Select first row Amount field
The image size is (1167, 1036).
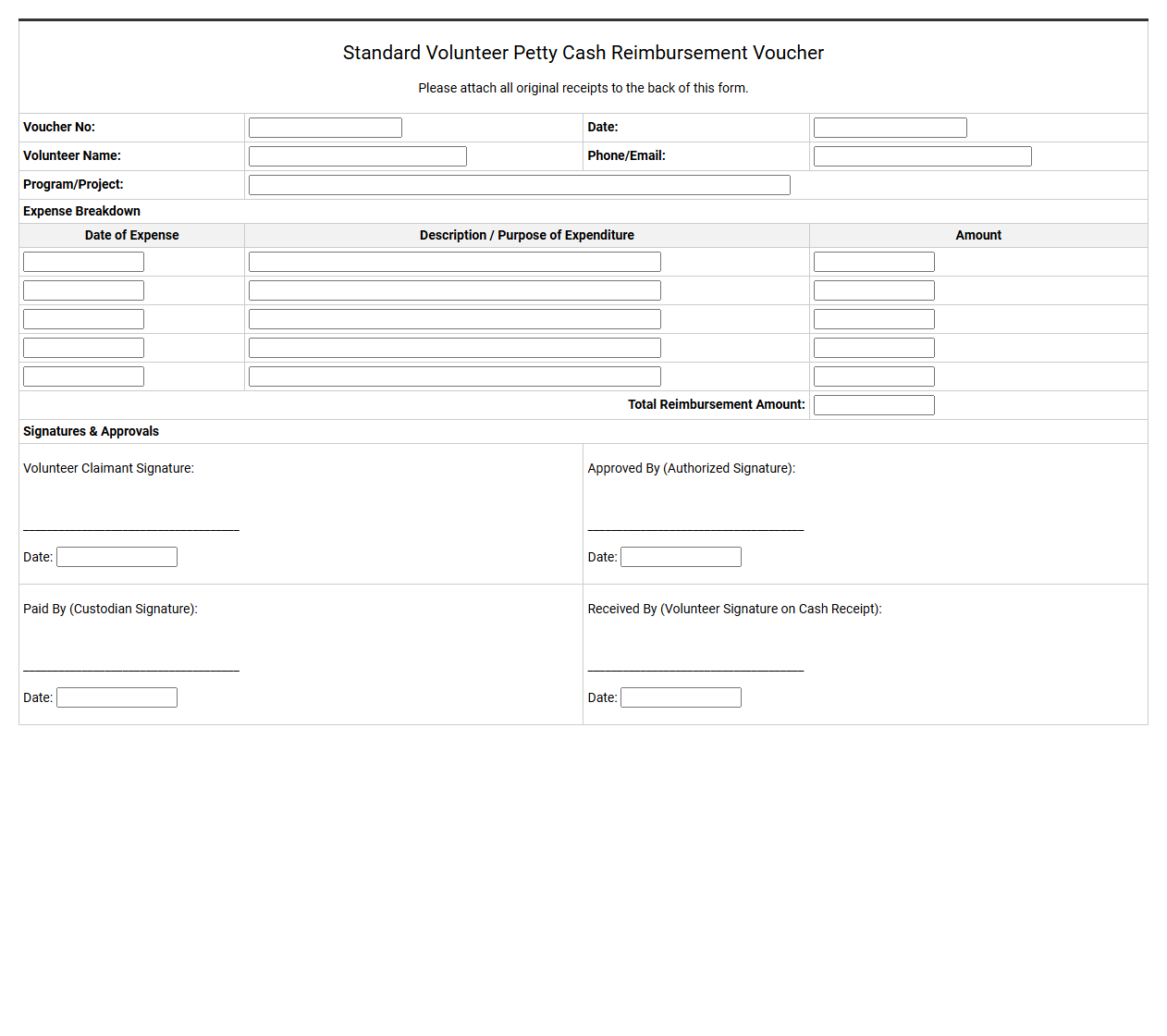(874, 262)
